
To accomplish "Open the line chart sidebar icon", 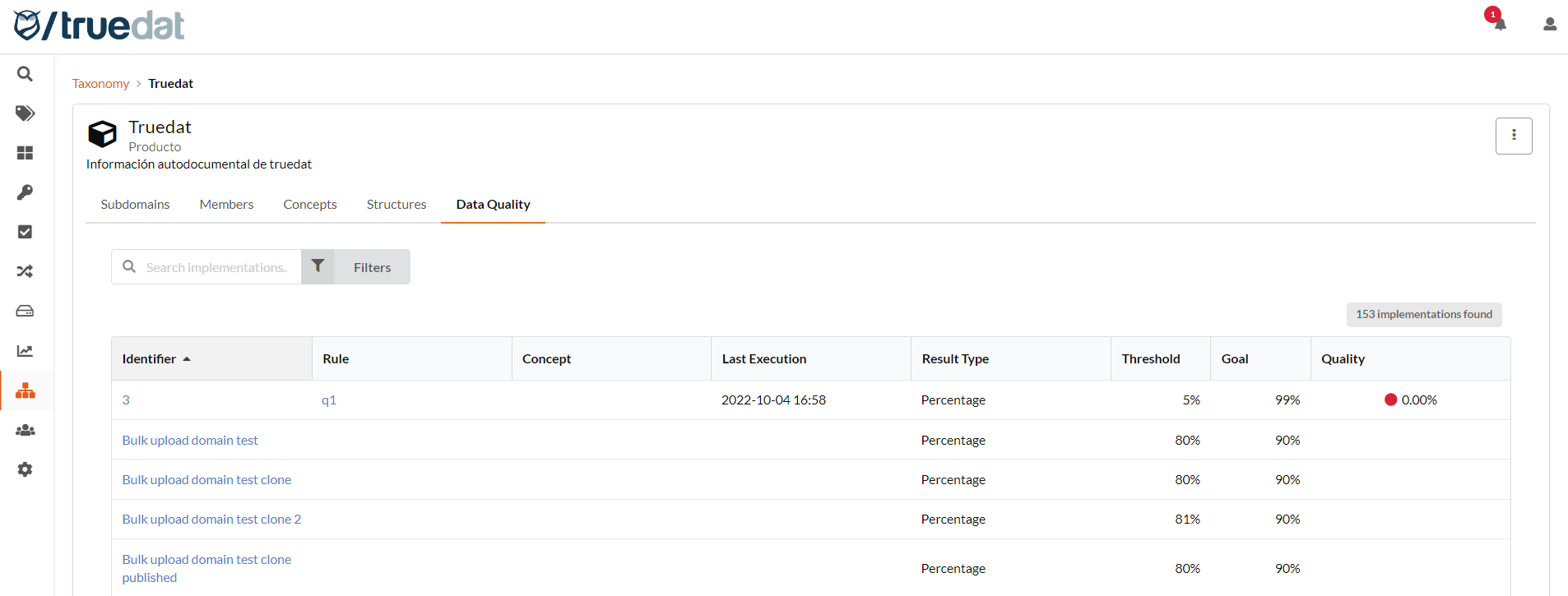I will [26, 351].
